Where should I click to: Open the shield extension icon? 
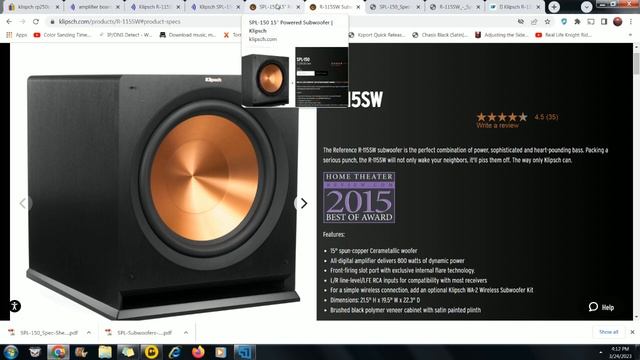pyautogui.click(x=564, y=22)
